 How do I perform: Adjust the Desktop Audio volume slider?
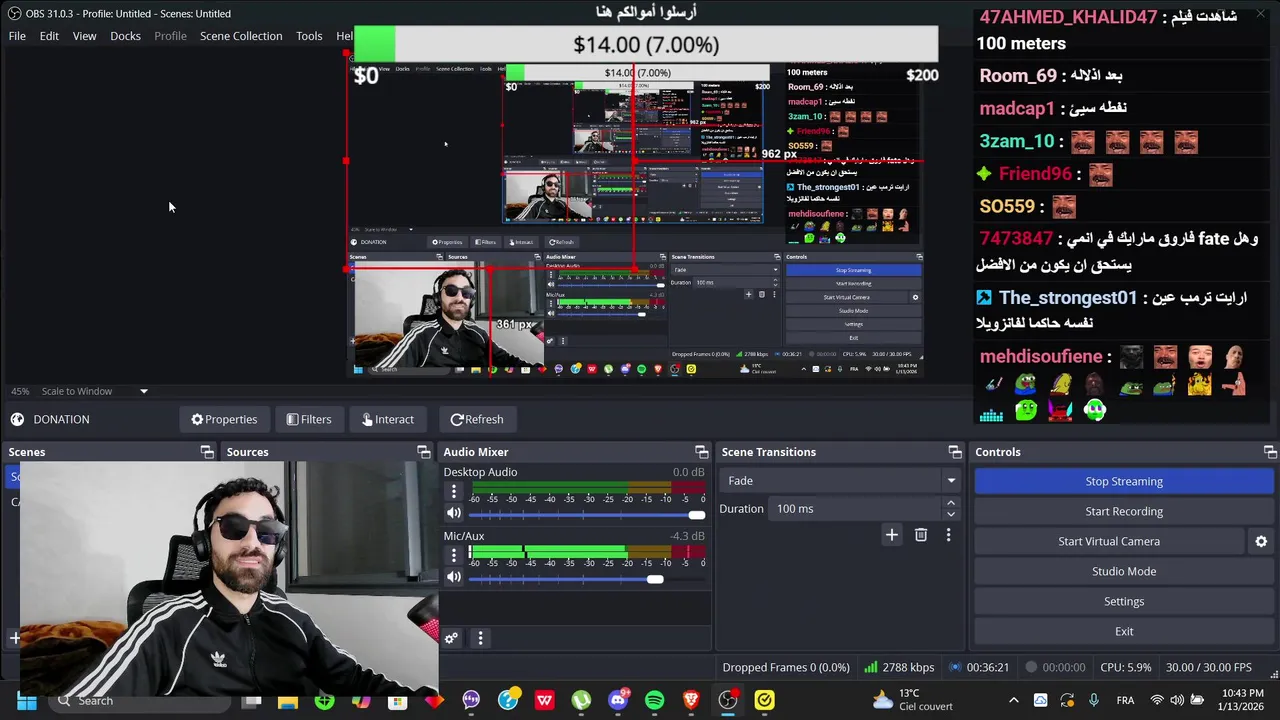(x=586, y=515)
